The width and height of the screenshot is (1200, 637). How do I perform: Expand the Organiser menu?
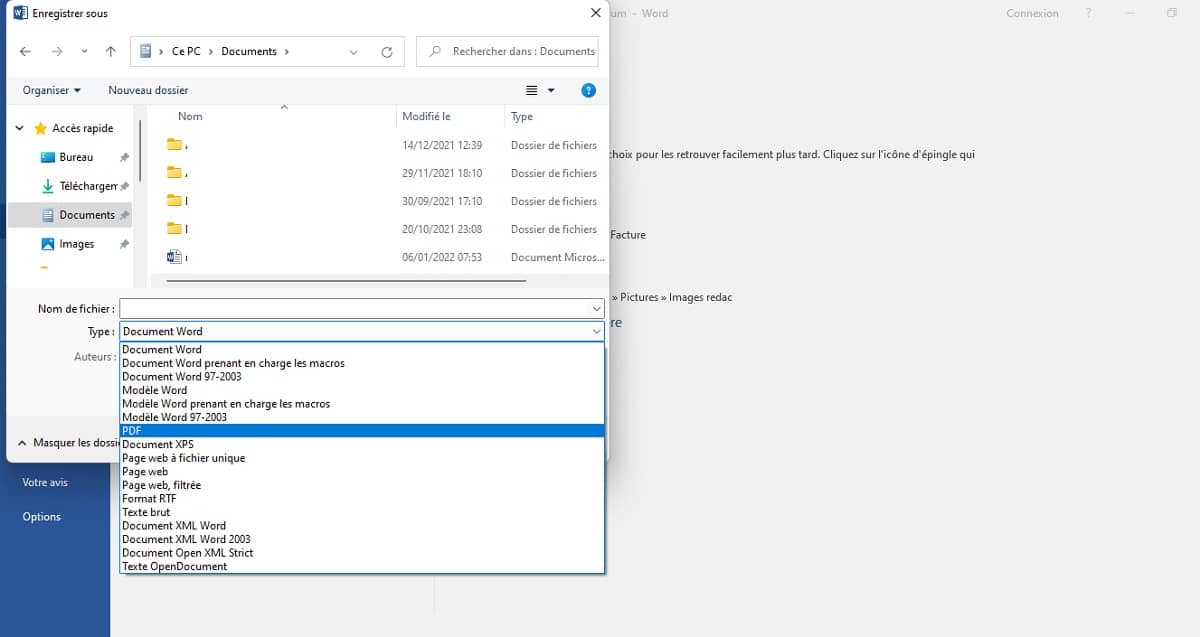tap(50, 90)
